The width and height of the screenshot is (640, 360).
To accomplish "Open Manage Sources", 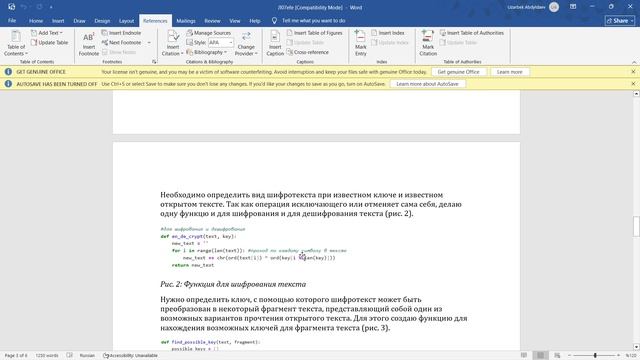I will [209, 33].
